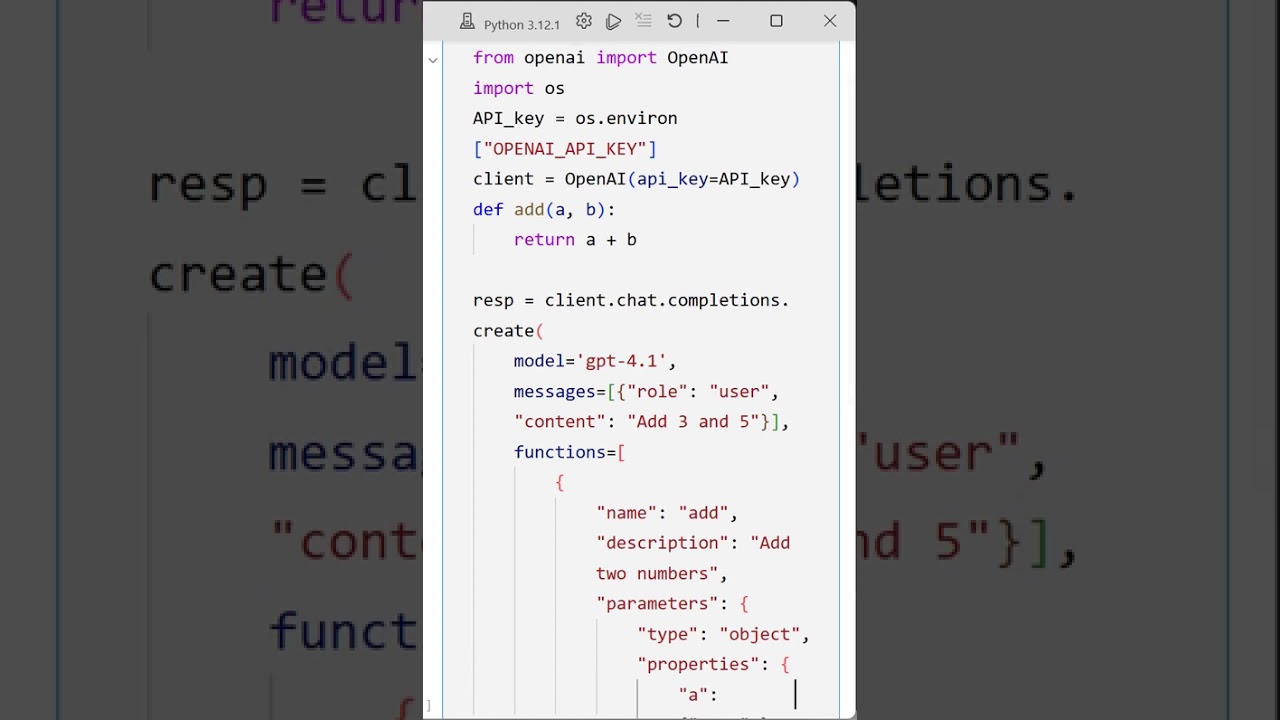Minimize the notebook window
Screen dimensions: 1280x720
[x=723, y=21]
